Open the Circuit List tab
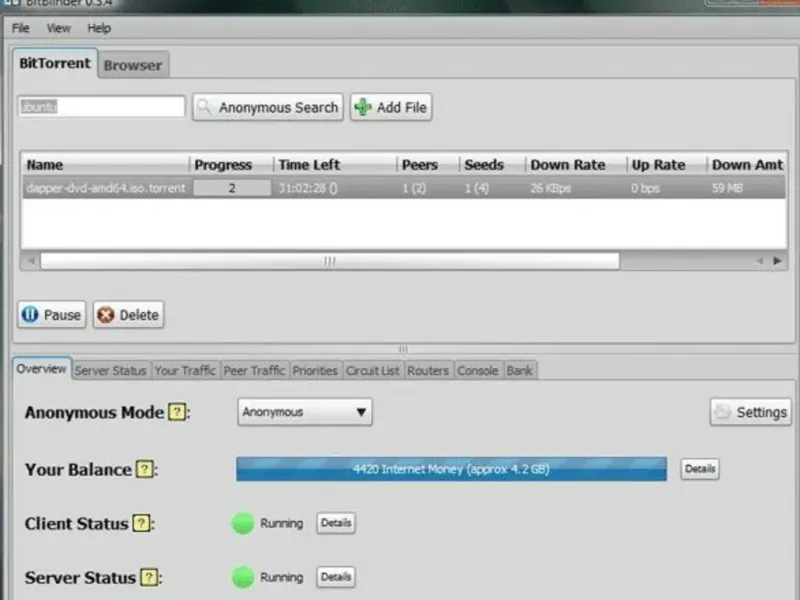The width and height of the screenshot is (800, 600). click(x=372, y=370)
